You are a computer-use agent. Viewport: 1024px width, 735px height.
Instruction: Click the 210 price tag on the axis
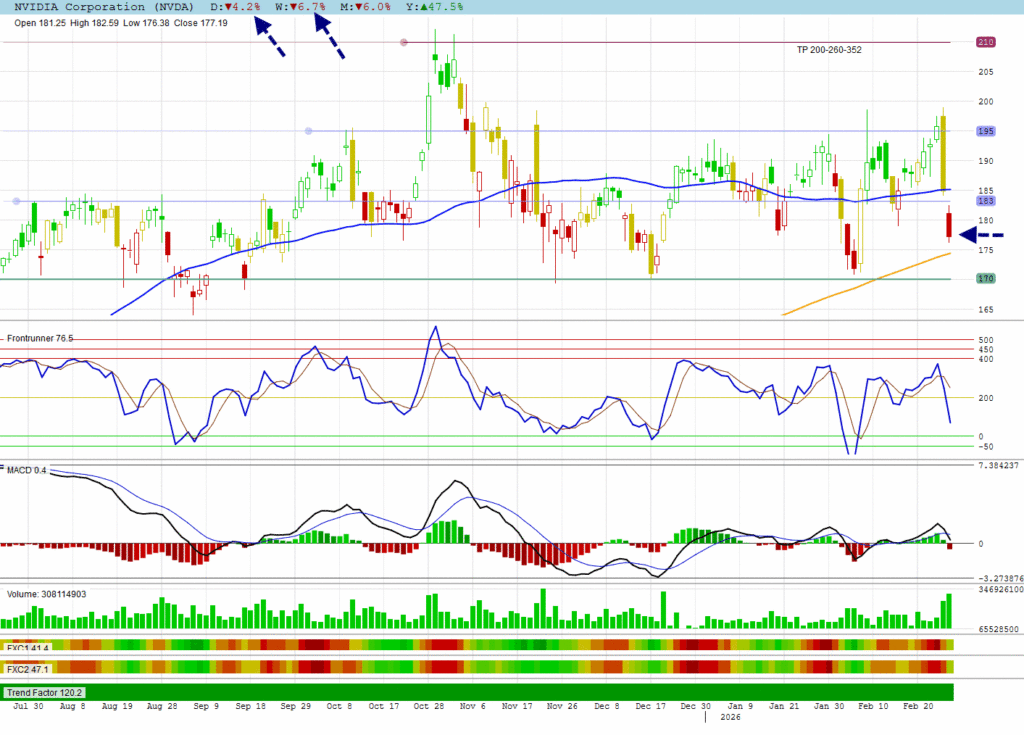pyautogui.click(x=985, y=42)
